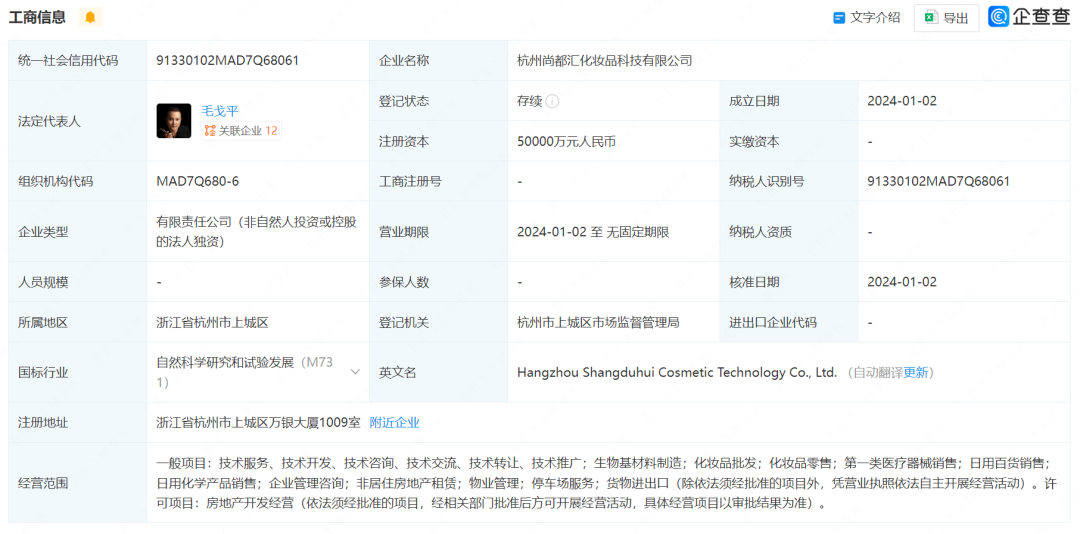Open the 导出 export button

946,18
